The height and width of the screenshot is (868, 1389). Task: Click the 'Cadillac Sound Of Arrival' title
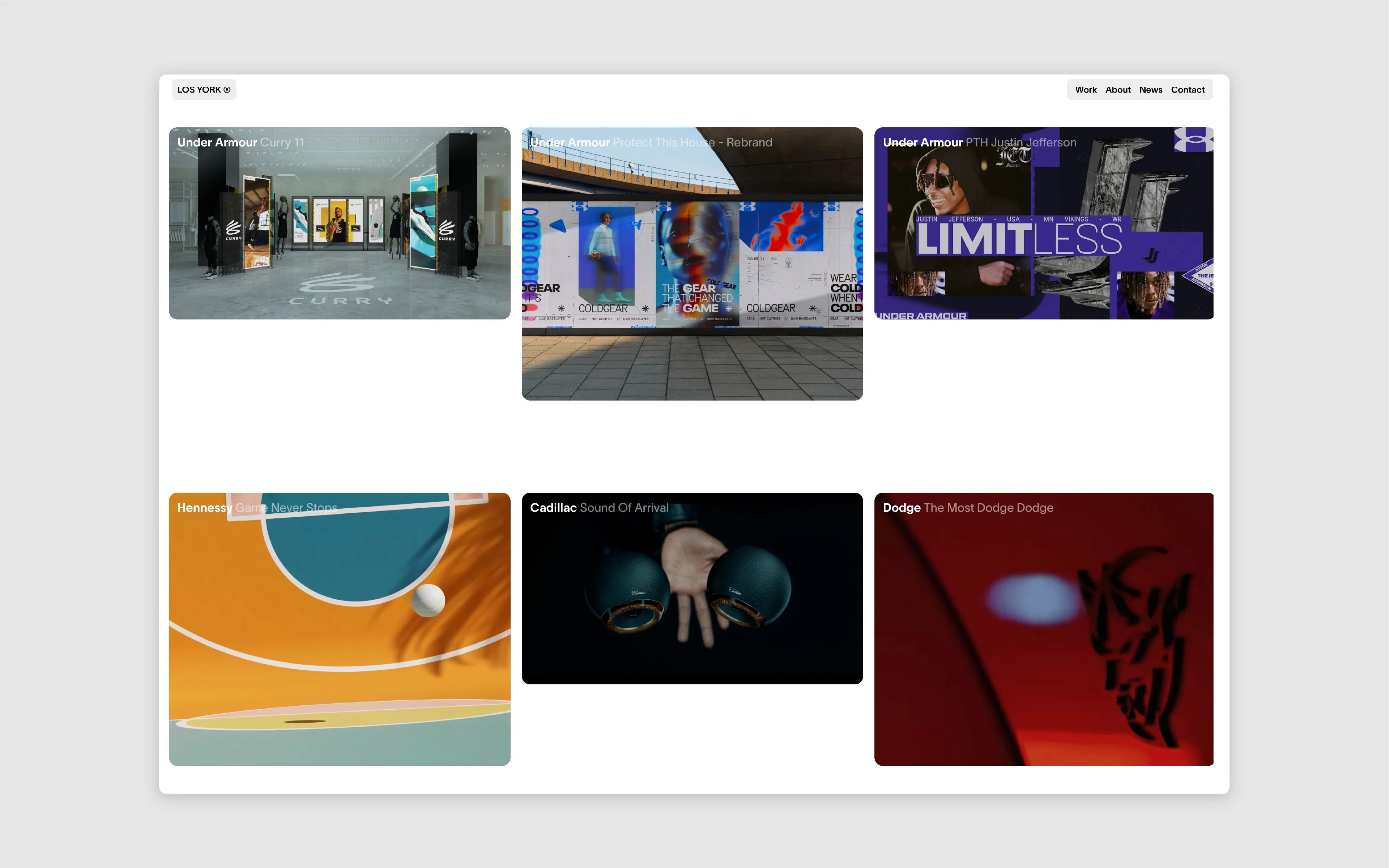click(599, 508)
